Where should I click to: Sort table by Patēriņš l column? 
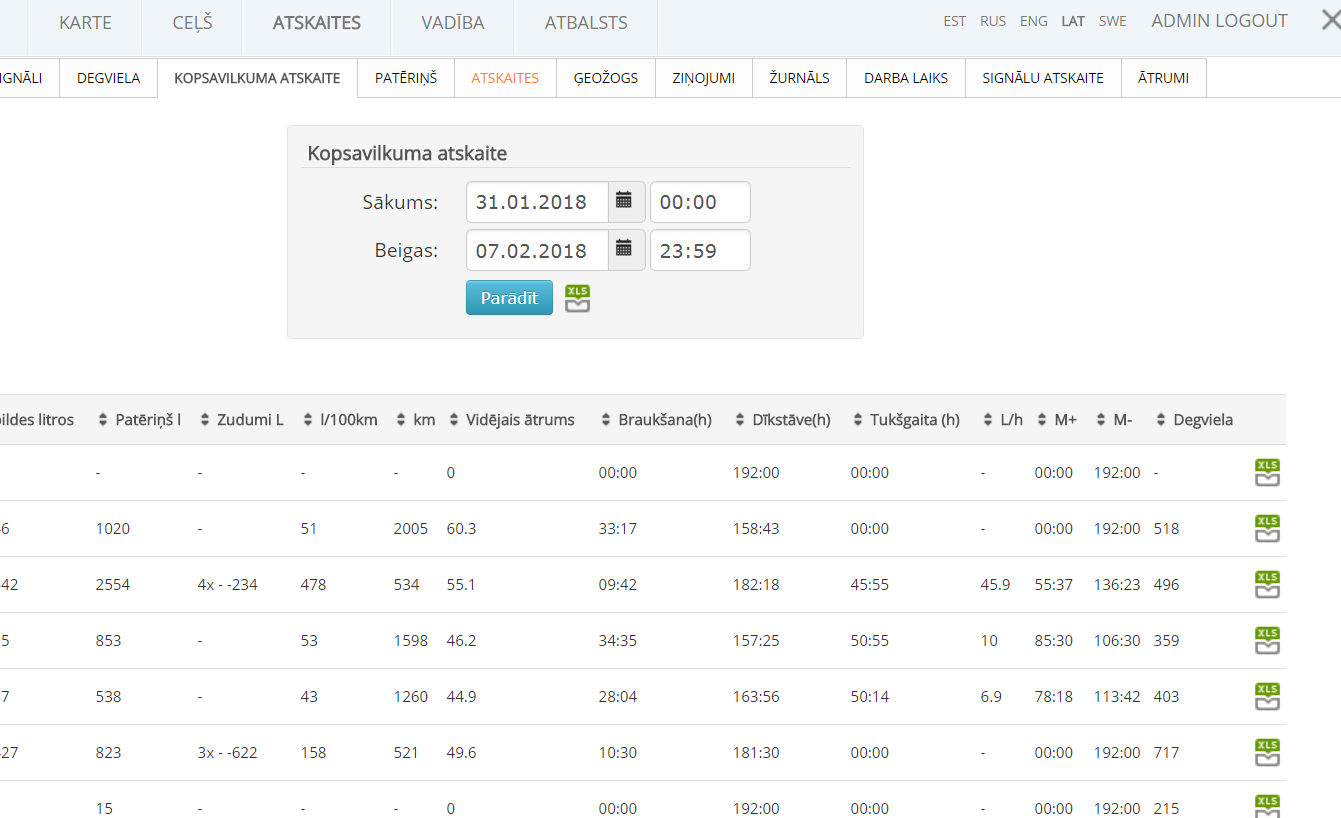[140, 420]
